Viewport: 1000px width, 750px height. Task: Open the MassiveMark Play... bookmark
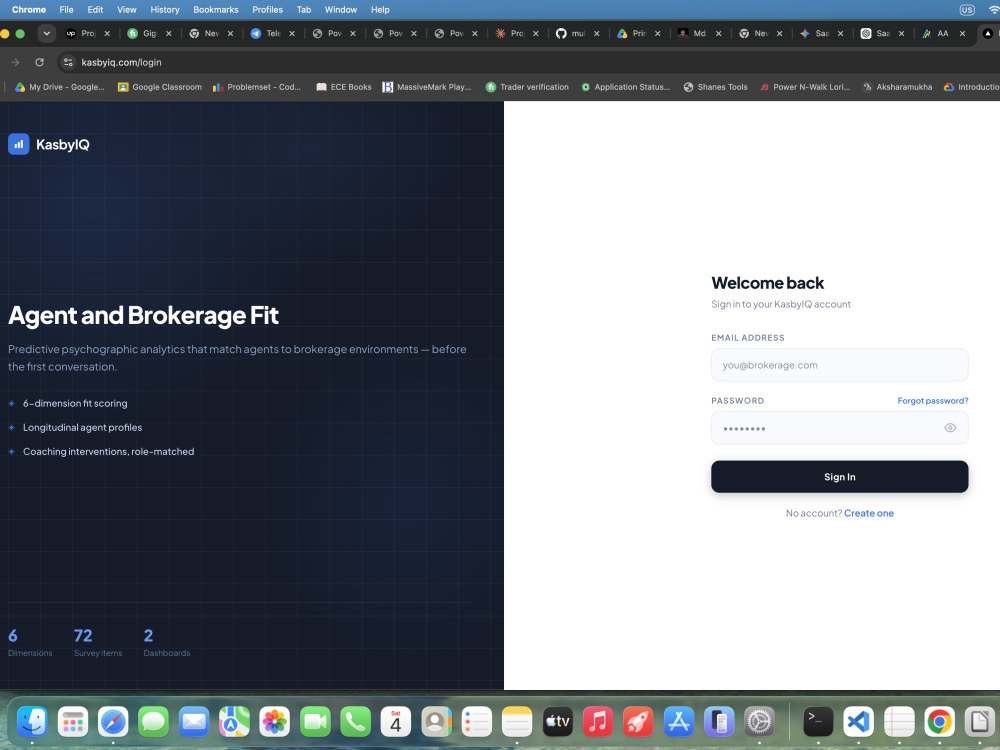427,87
